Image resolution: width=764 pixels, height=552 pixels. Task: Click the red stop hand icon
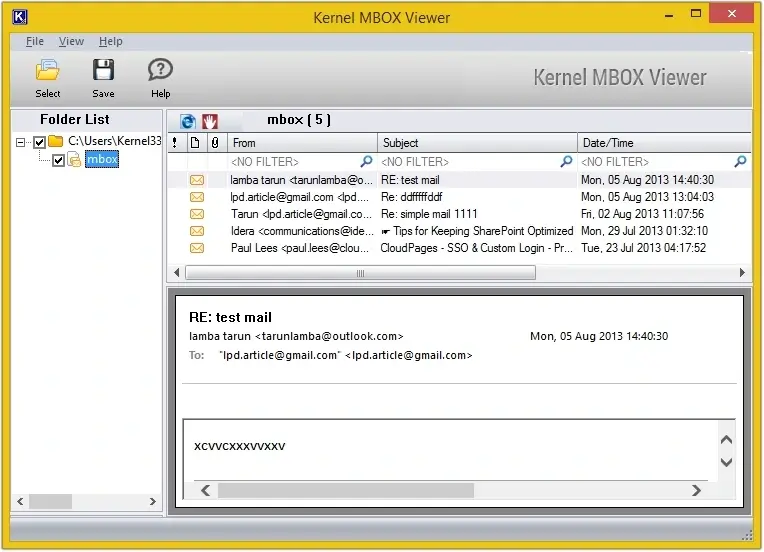(210, 121)
